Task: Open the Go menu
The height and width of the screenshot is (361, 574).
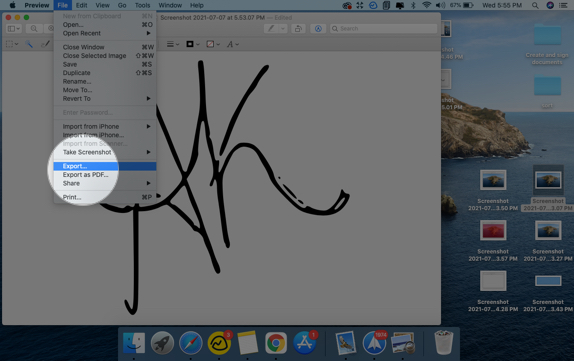Action: (x=122, y=5)
